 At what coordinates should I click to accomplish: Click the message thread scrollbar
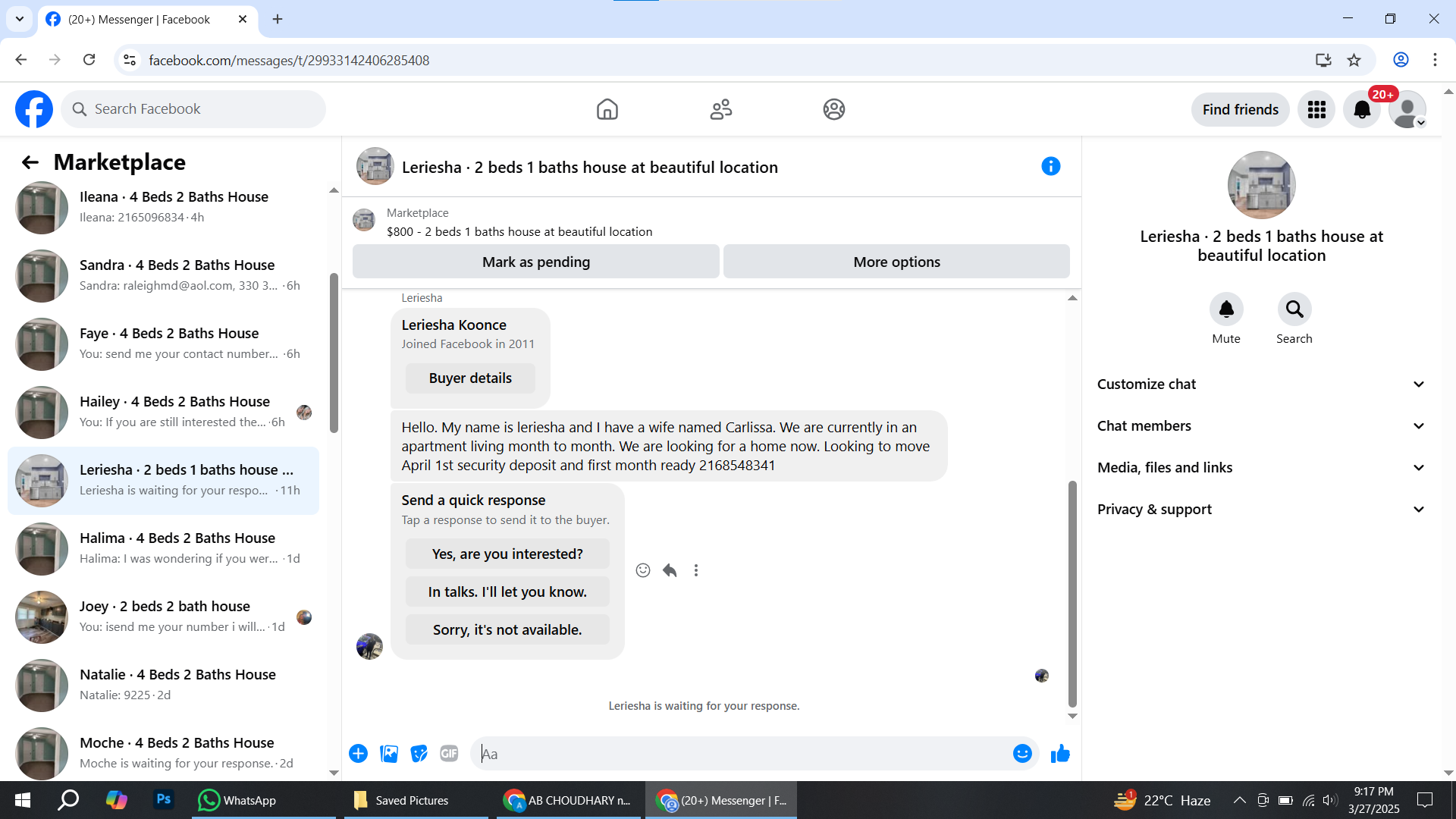pyautogui.click(x=1072, y=594)
